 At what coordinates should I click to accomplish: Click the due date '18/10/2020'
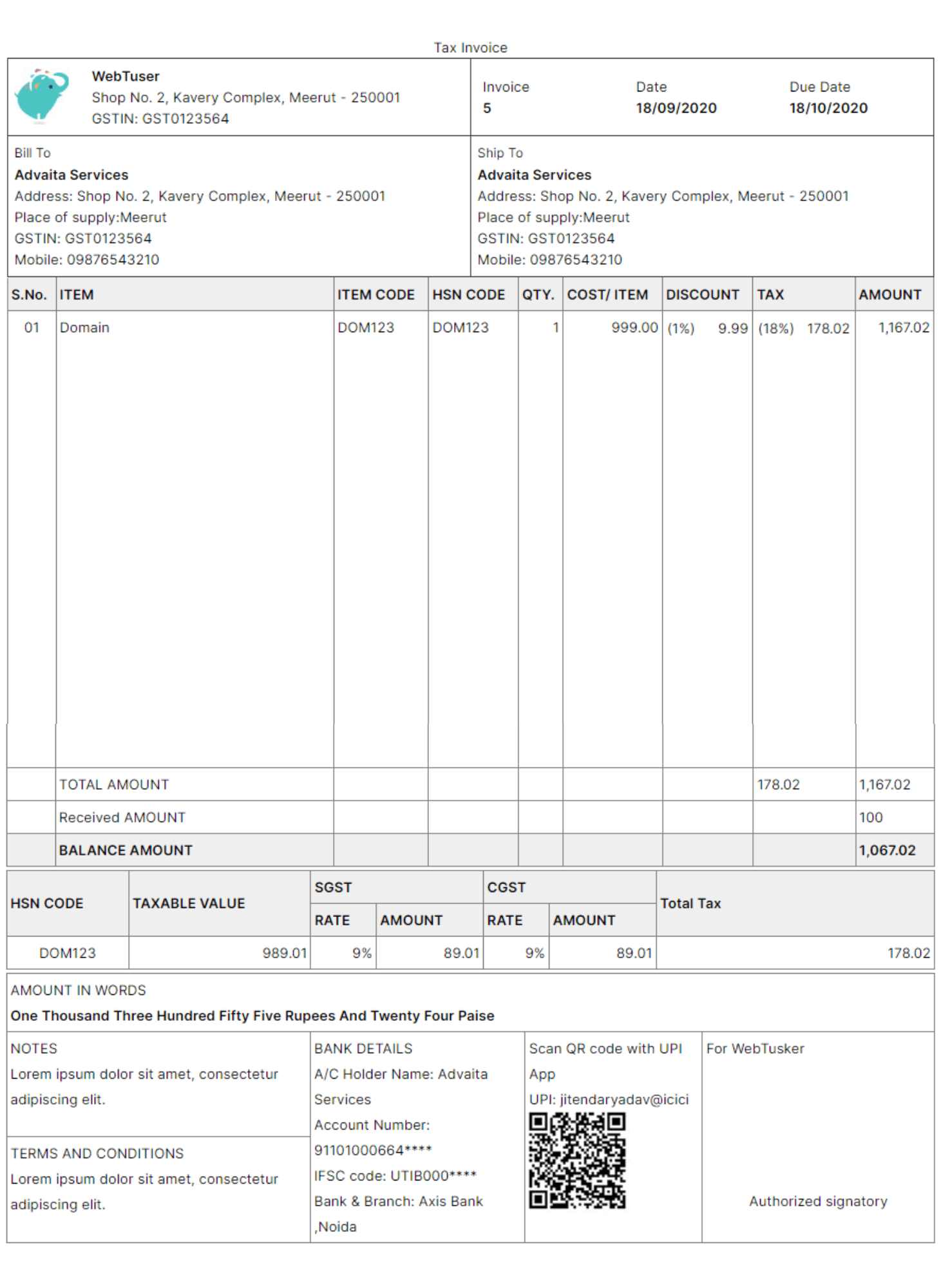pos(829,108)
